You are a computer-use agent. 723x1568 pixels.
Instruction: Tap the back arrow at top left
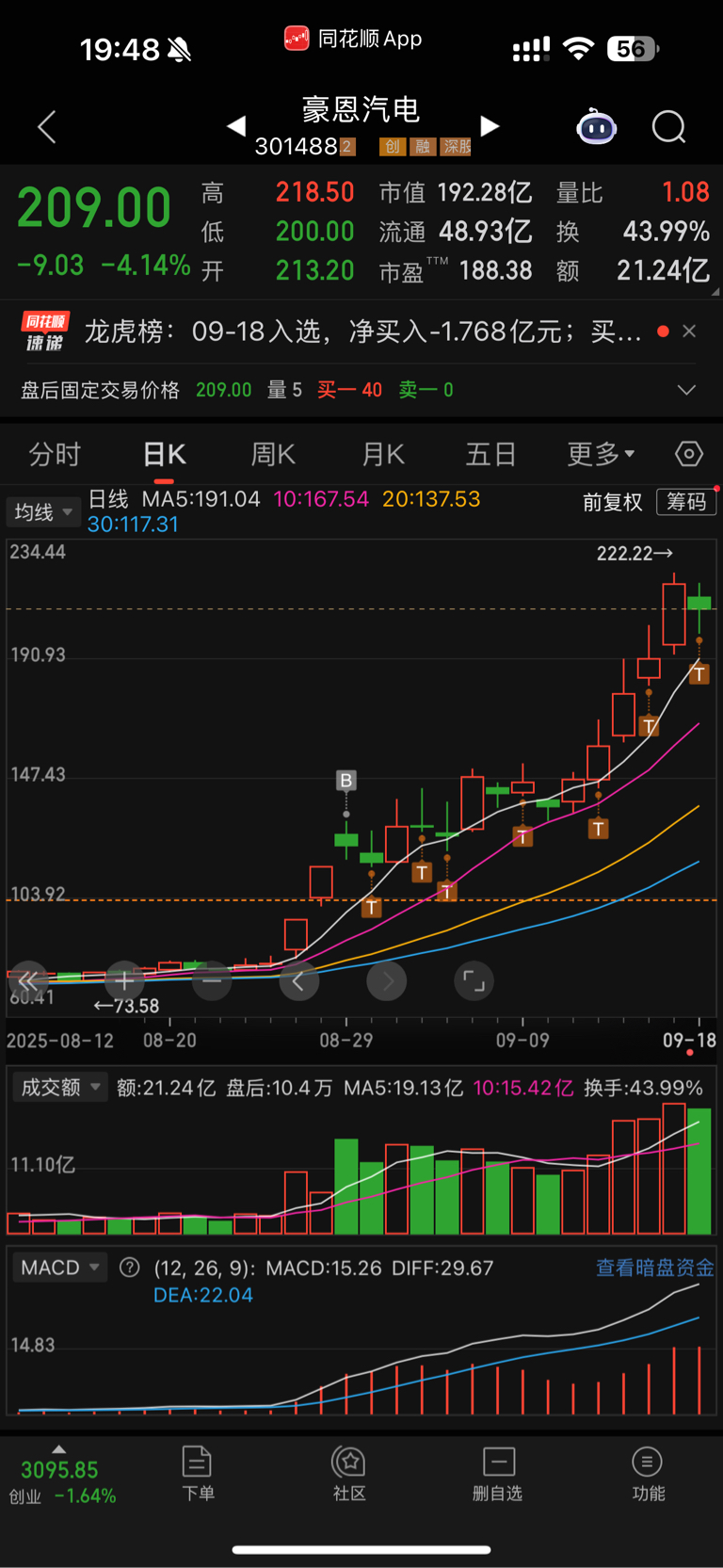(x=47, y=127)
